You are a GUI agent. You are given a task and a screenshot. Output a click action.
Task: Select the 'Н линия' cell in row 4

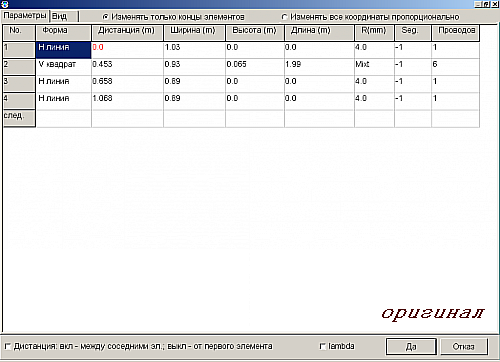point(63,101)
